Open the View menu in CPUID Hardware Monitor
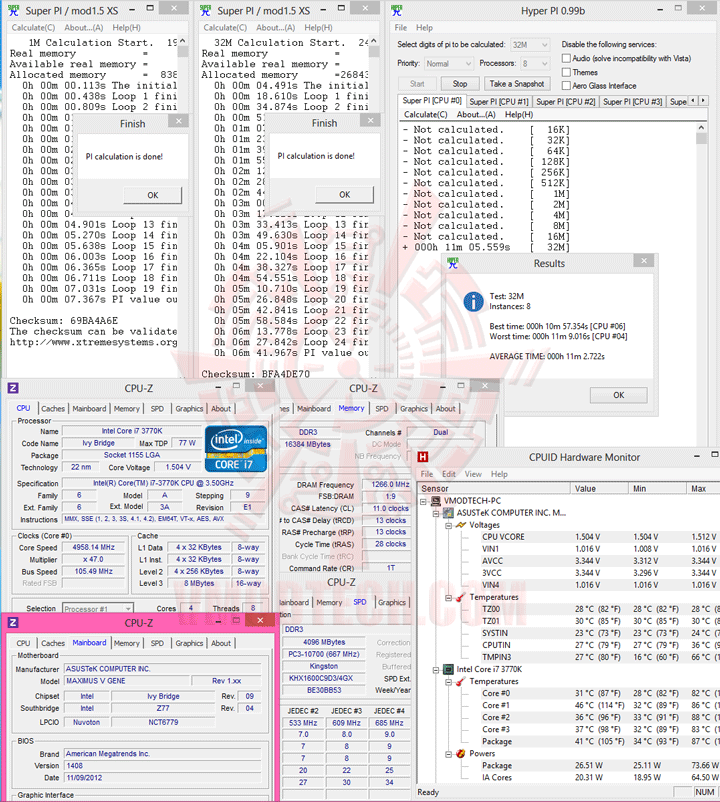720x802 pixels. pyautogui.click(x=473, y=474)
